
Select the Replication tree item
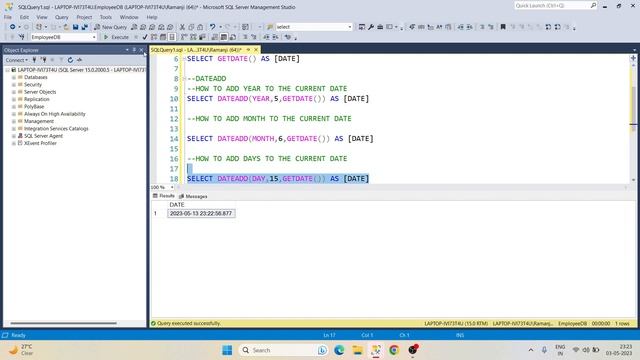point(36,99)
